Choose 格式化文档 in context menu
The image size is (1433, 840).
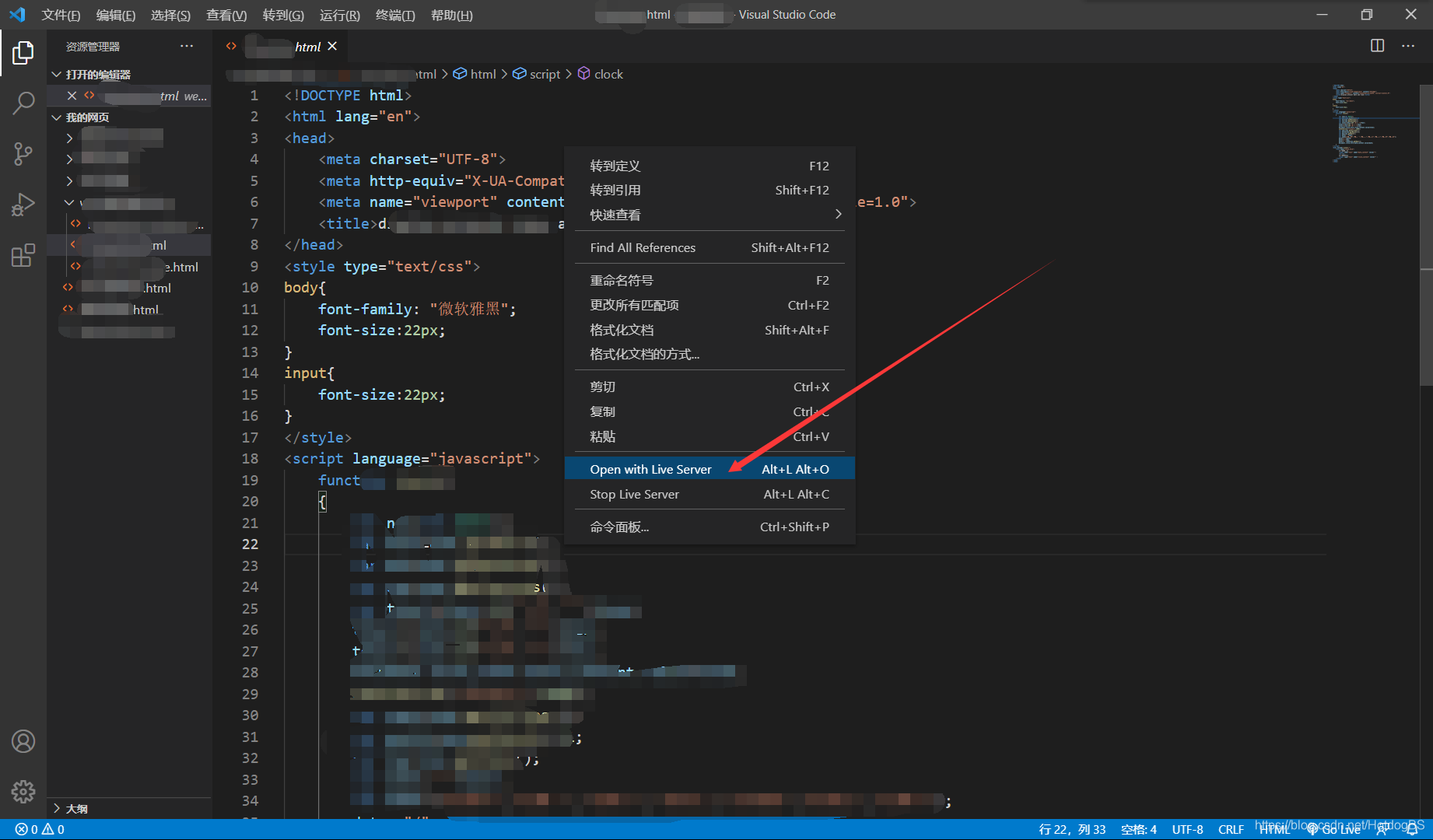(x=709, y=330)
